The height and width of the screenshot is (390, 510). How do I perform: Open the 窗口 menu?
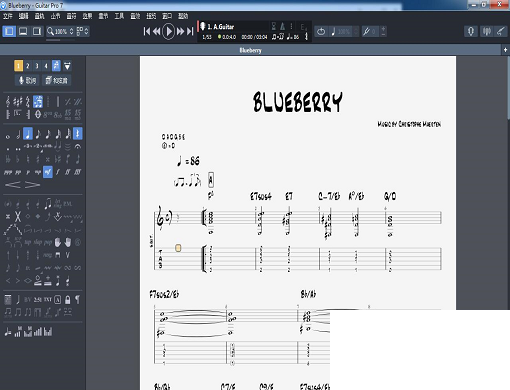[x=167, y=16]
